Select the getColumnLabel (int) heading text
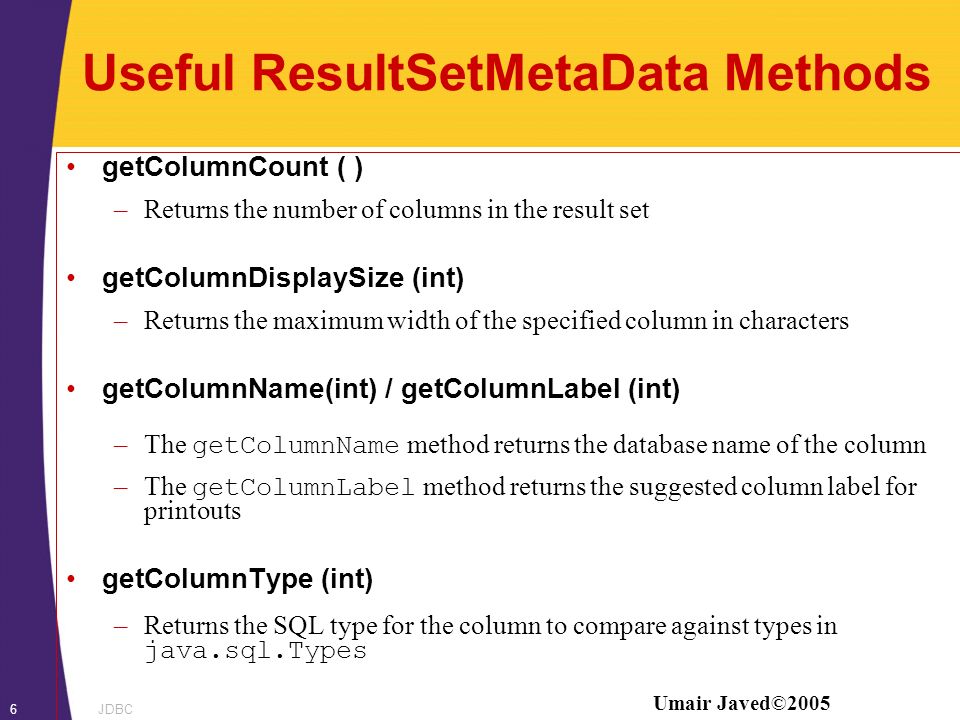Image resolution: width=960 pixels, height=720 pixels. (x=541, y=389)
